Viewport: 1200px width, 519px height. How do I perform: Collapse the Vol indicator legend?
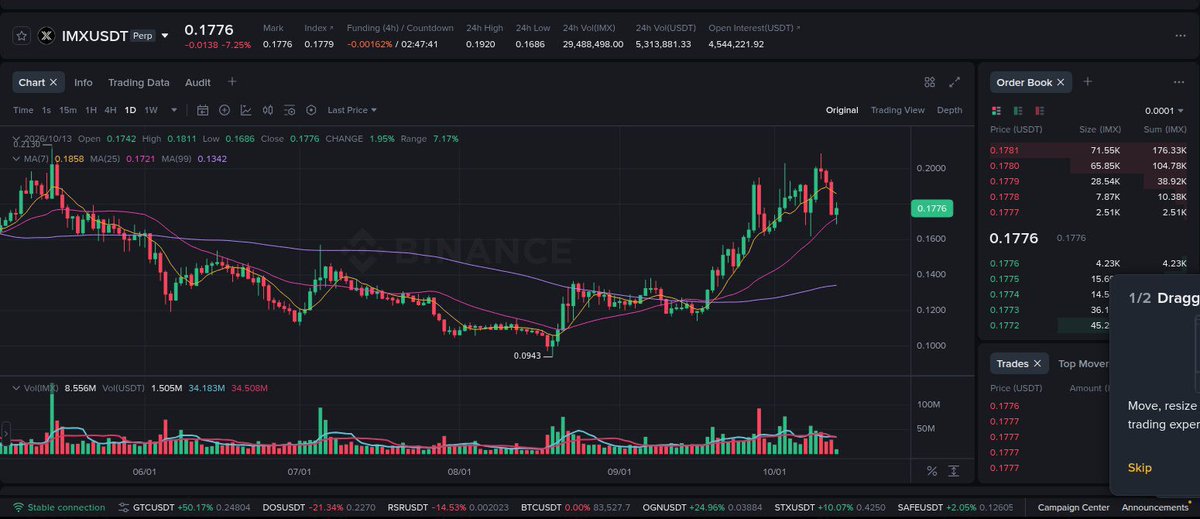coord(15,386)
